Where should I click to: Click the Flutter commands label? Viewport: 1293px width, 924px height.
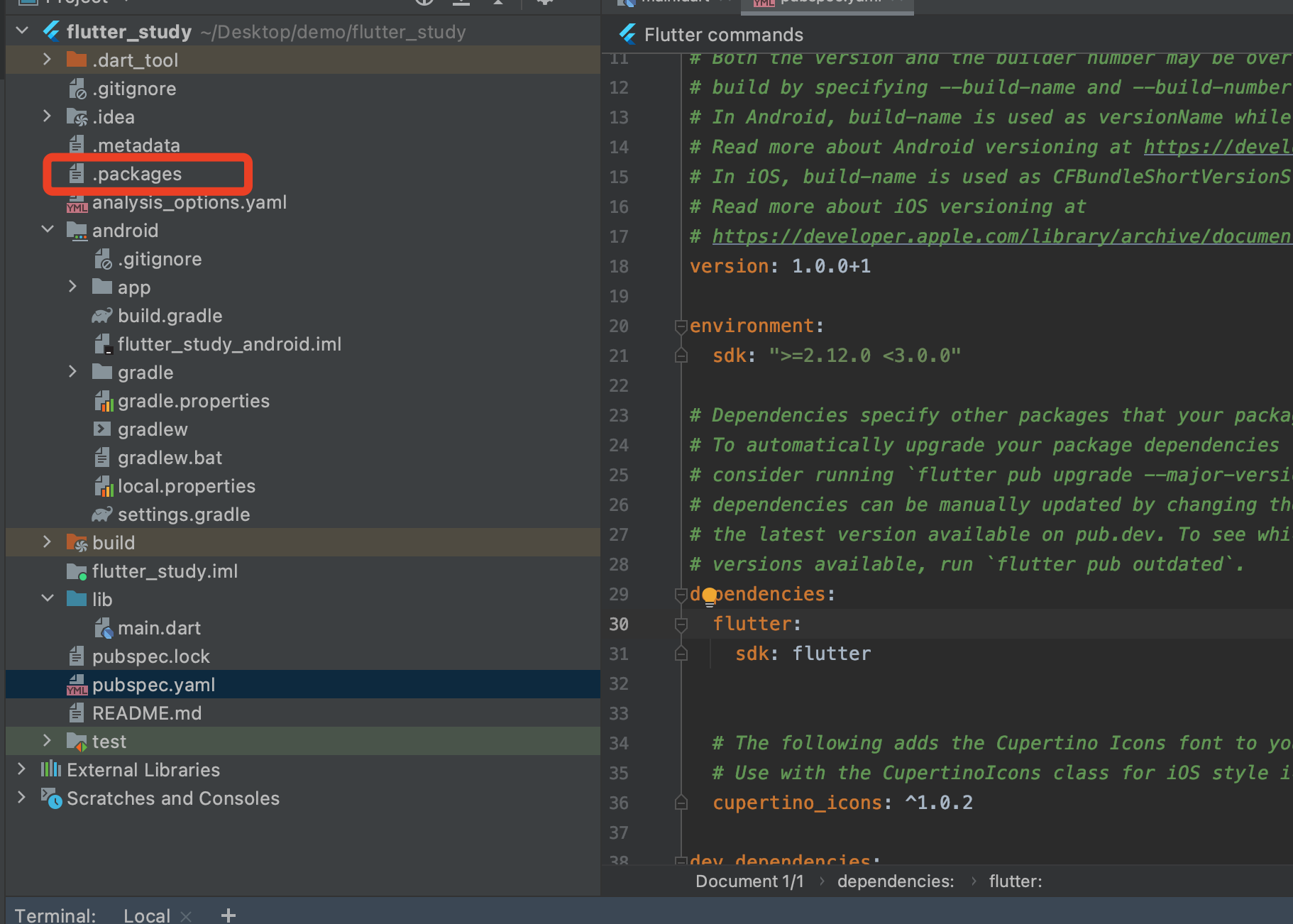coord(724,35)
